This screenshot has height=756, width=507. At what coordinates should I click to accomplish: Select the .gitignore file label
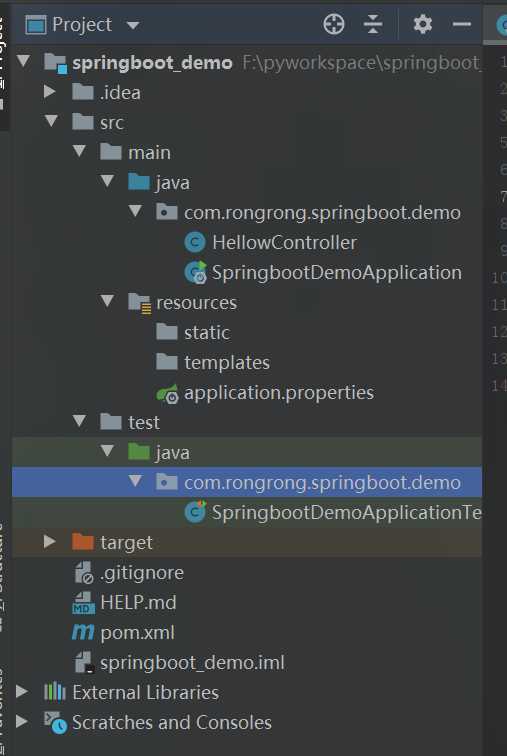(142, 573)
